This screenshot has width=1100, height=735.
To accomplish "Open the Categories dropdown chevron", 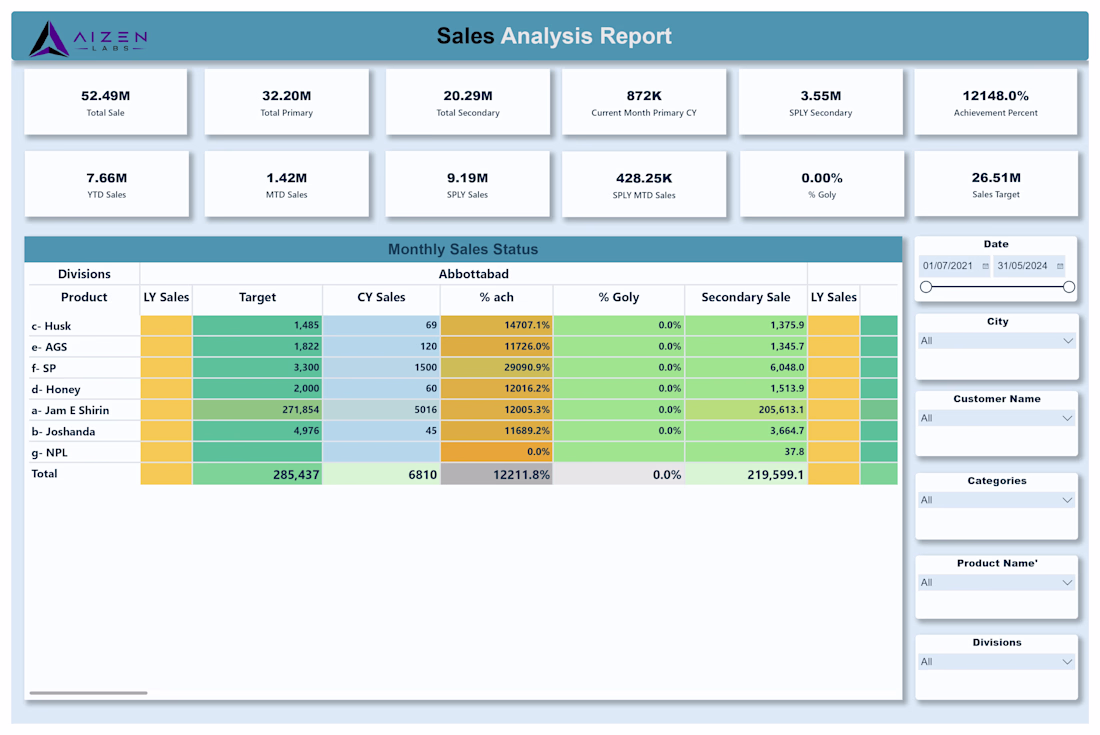I will pos(1067,500).
